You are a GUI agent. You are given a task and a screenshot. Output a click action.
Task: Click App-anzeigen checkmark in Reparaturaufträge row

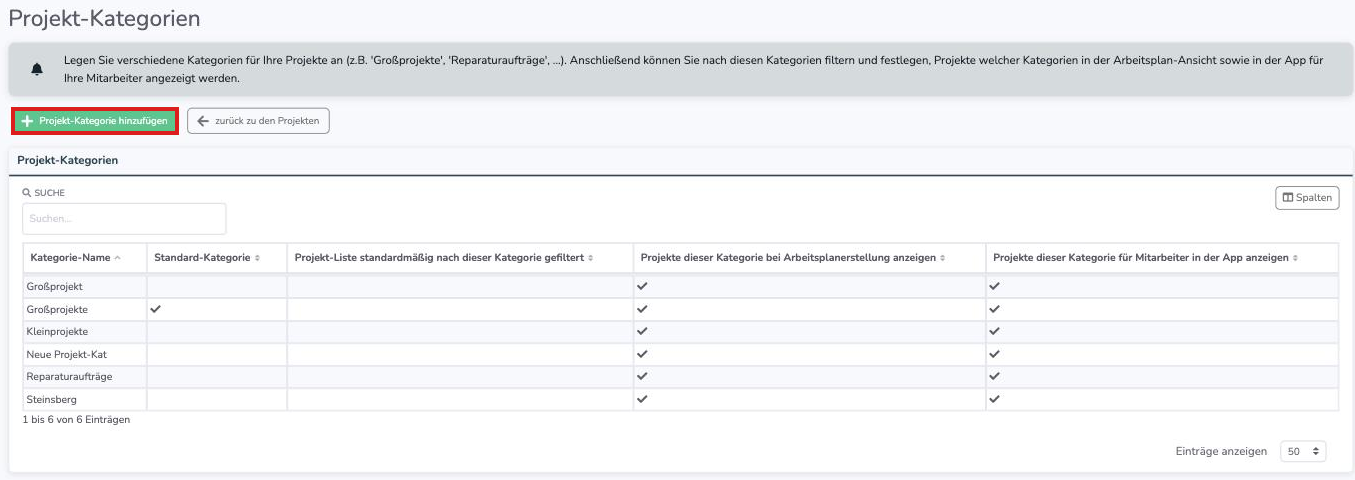coord(994,377)
